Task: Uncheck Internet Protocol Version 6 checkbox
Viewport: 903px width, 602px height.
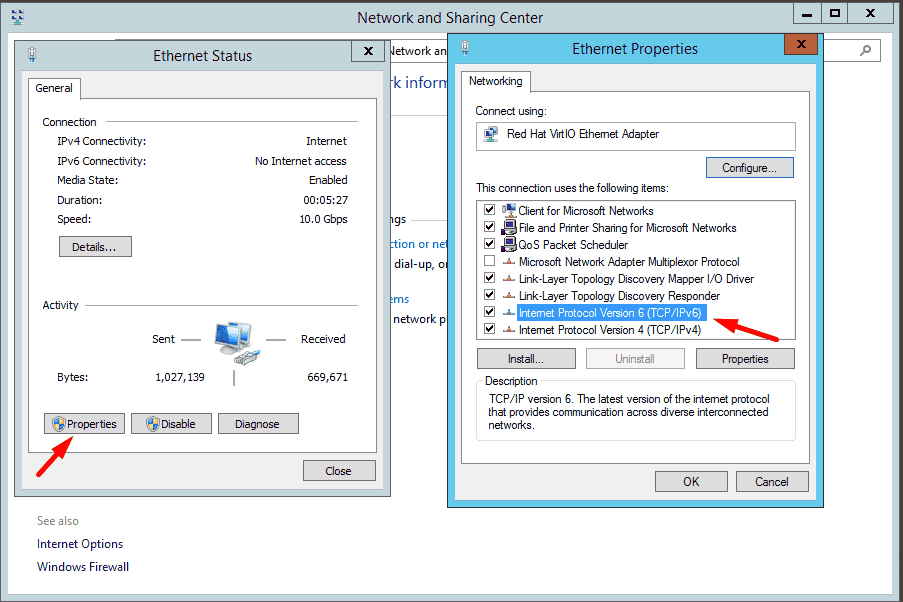Action: pyautogui.click(x=489, y=313)
